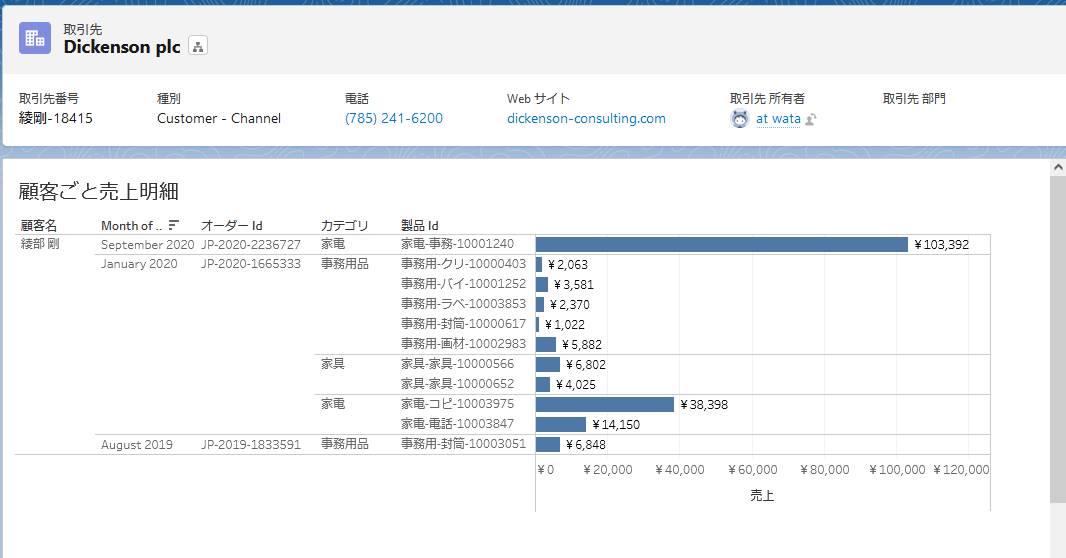Click change owner icon next to at wata
The height and width of the screenshot is (558, 1066).
811,120
